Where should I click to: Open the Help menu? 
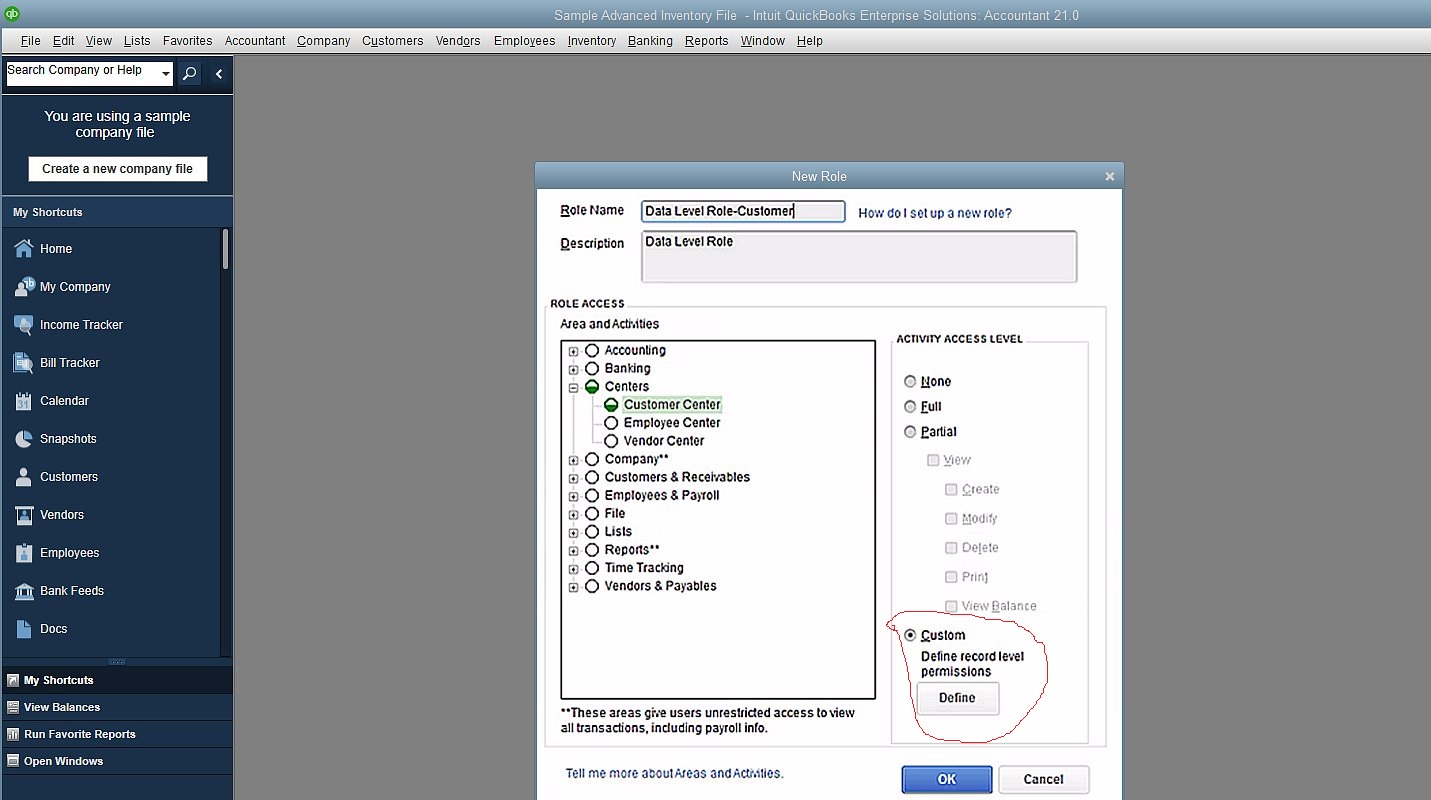tap(810, 41)
